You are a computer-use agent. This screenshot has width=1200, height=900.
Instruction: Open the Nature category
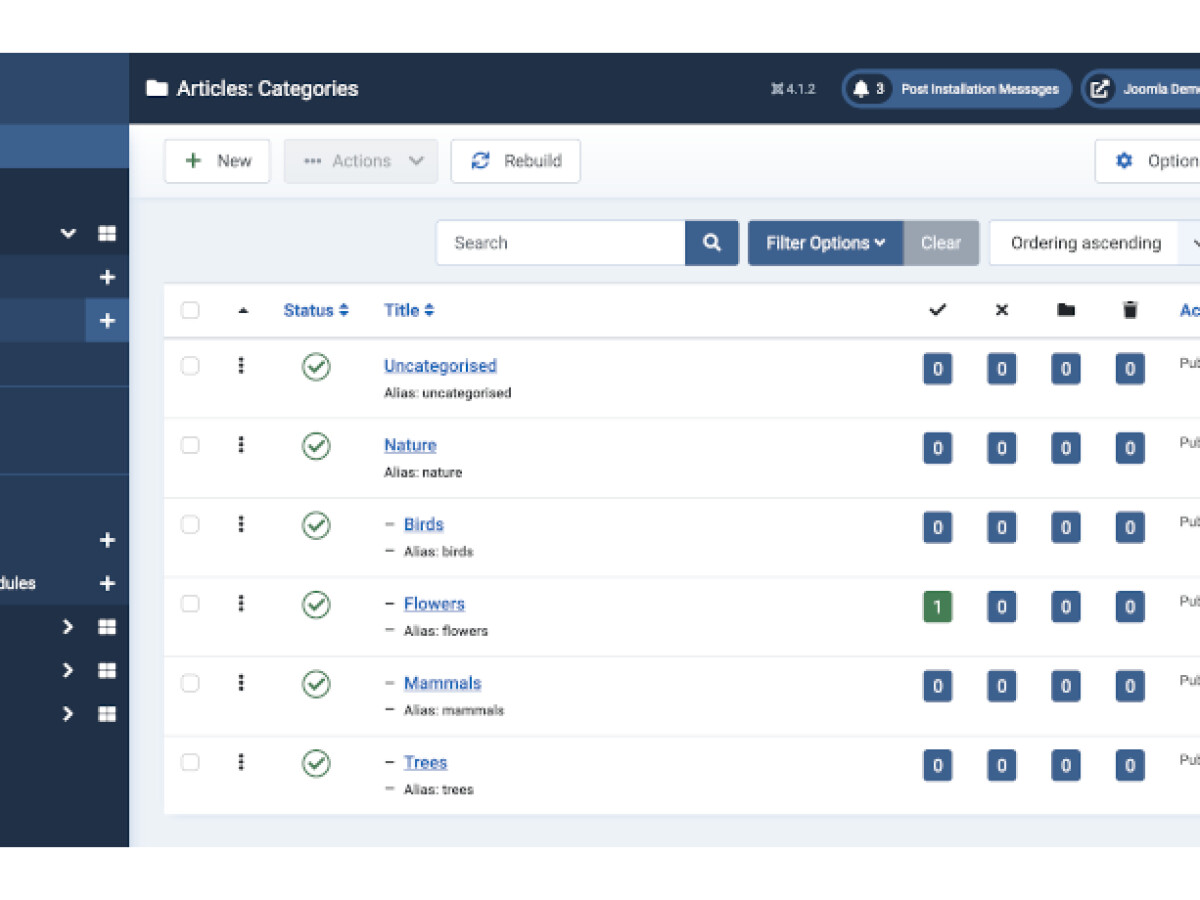[x=410, y=445]
